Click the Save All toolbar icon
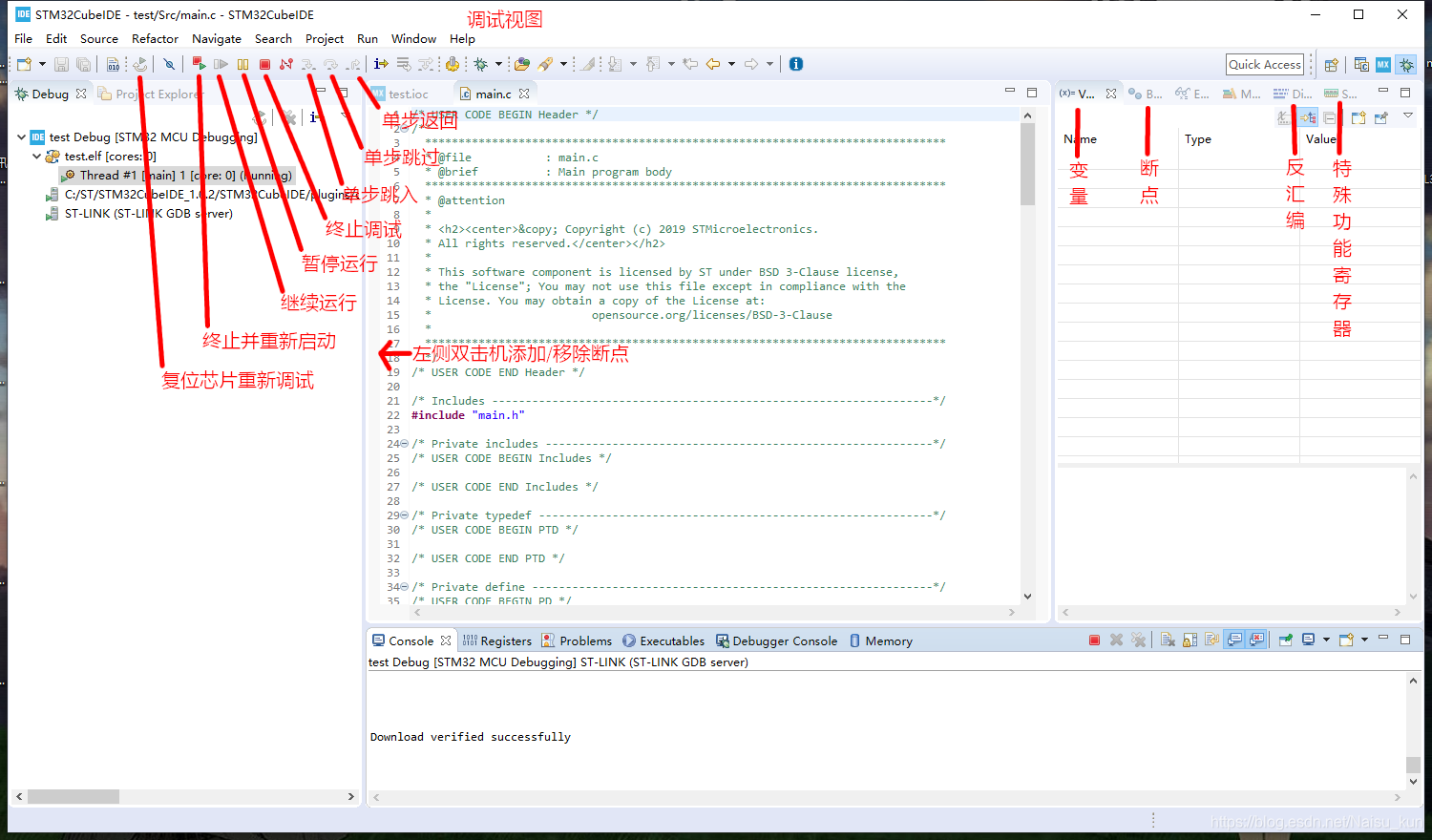The image size is (1432, 840). (x=83, y=64)
